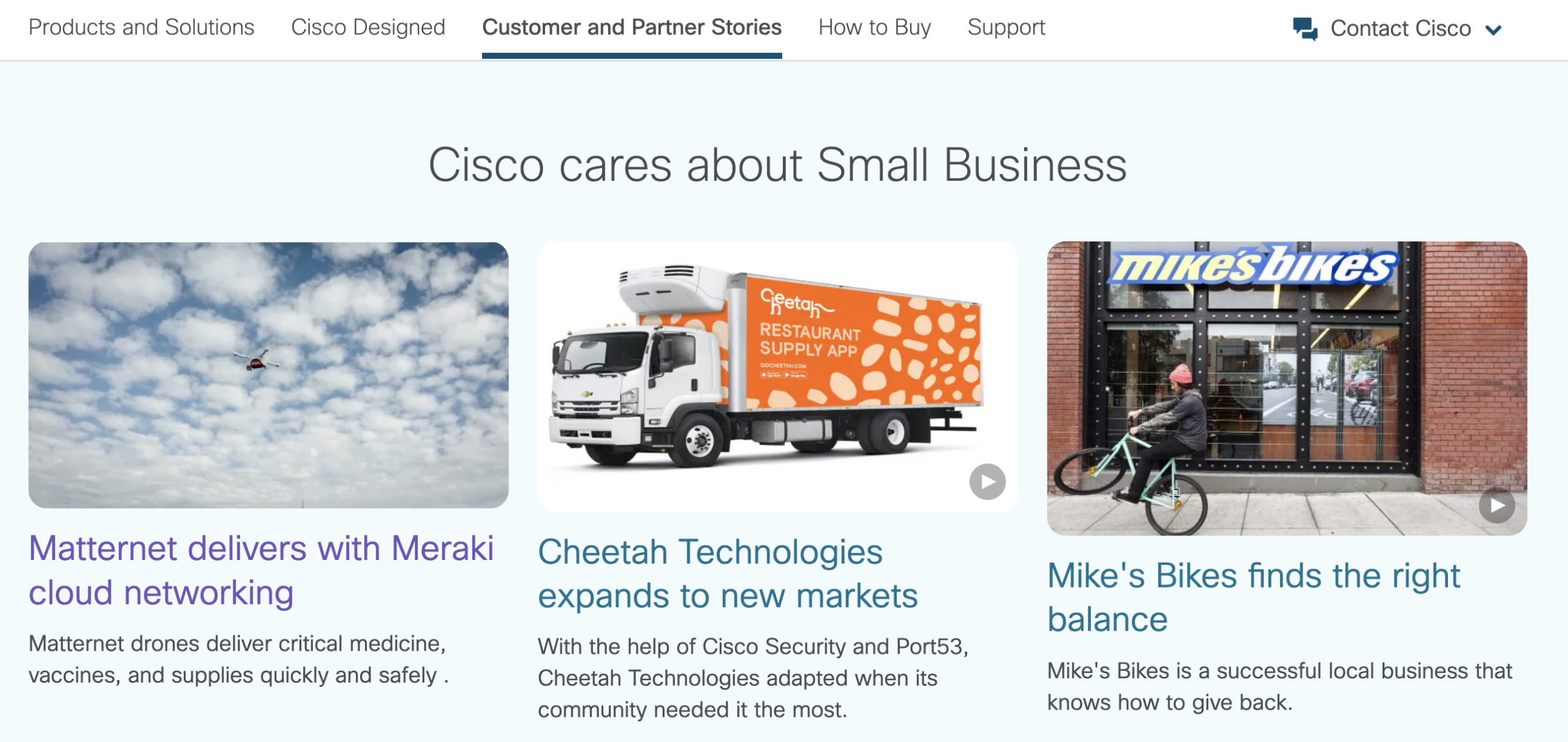This screenshot has width=1568, height=742.
Task: Switch to the Cisco Designed tab
Action: [368, 28]
